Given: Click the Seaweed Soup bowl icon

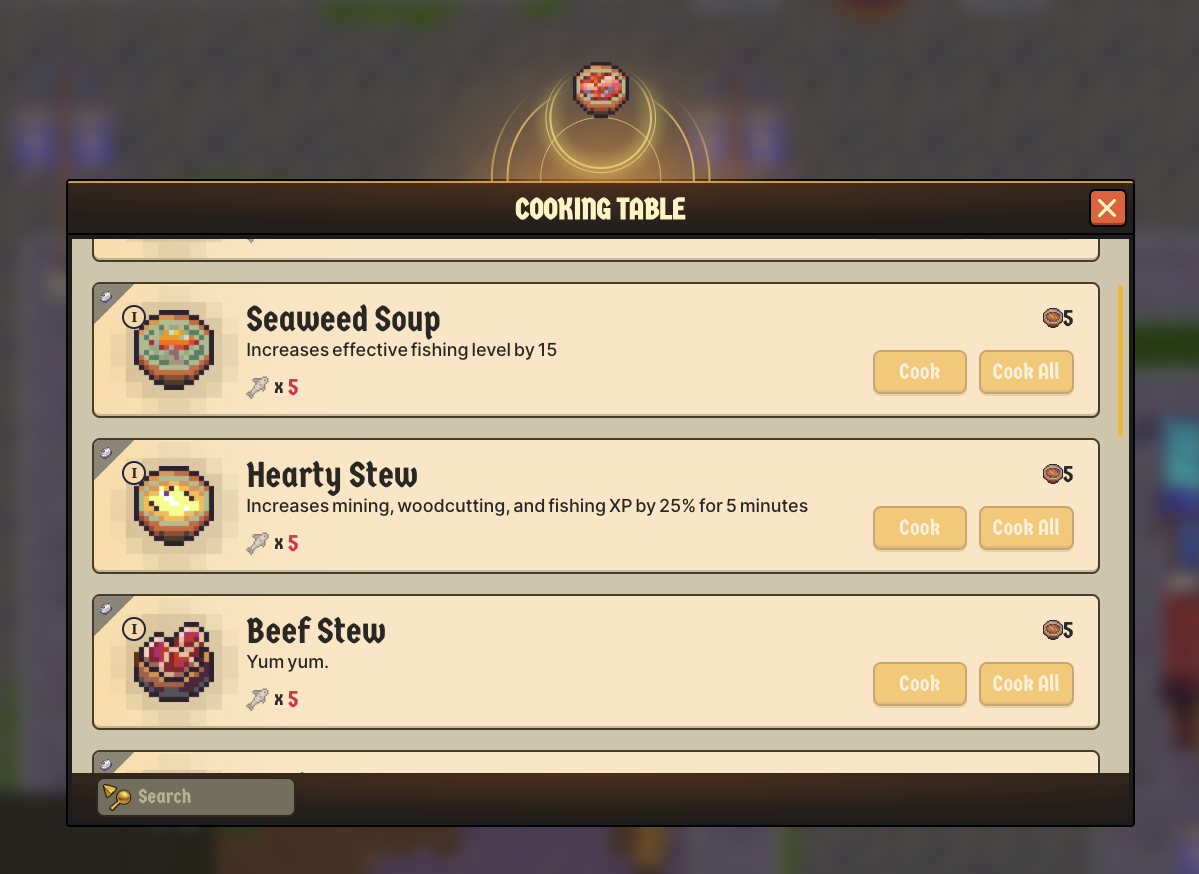Looking at the screenshot, I should (x=174, y=349).
